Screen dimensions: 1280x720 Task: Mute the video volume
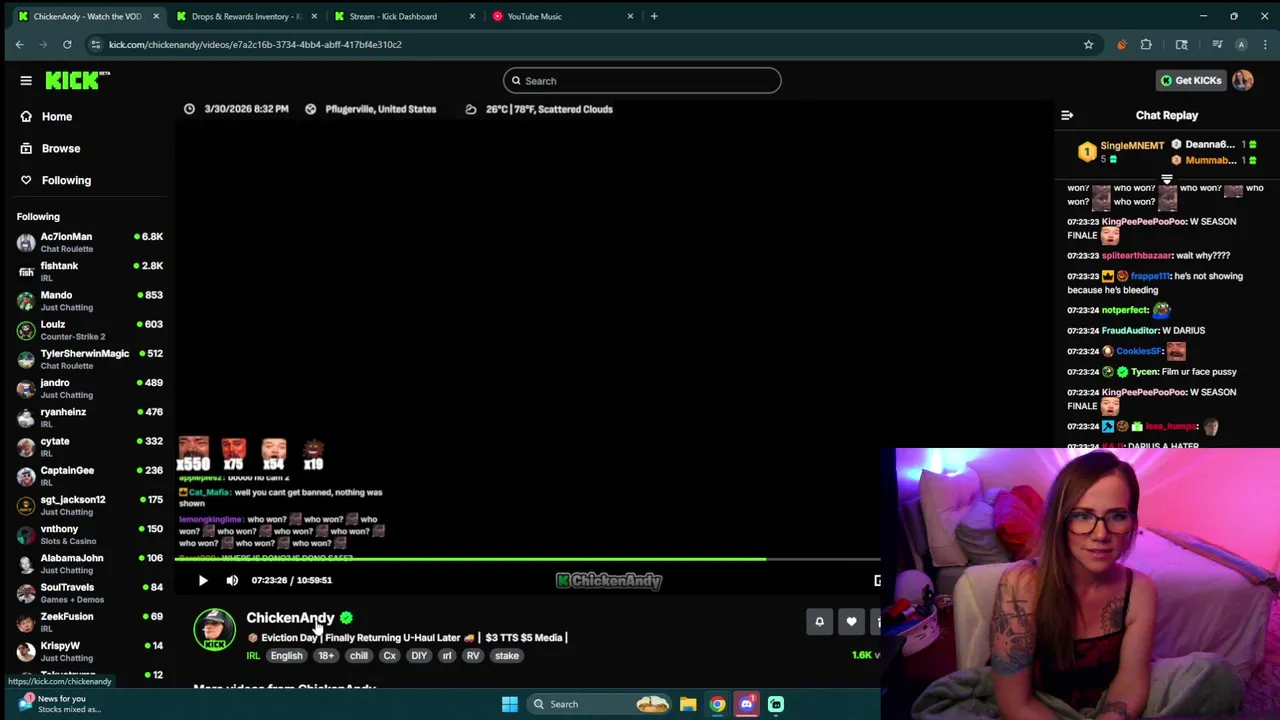coord(232,580)
